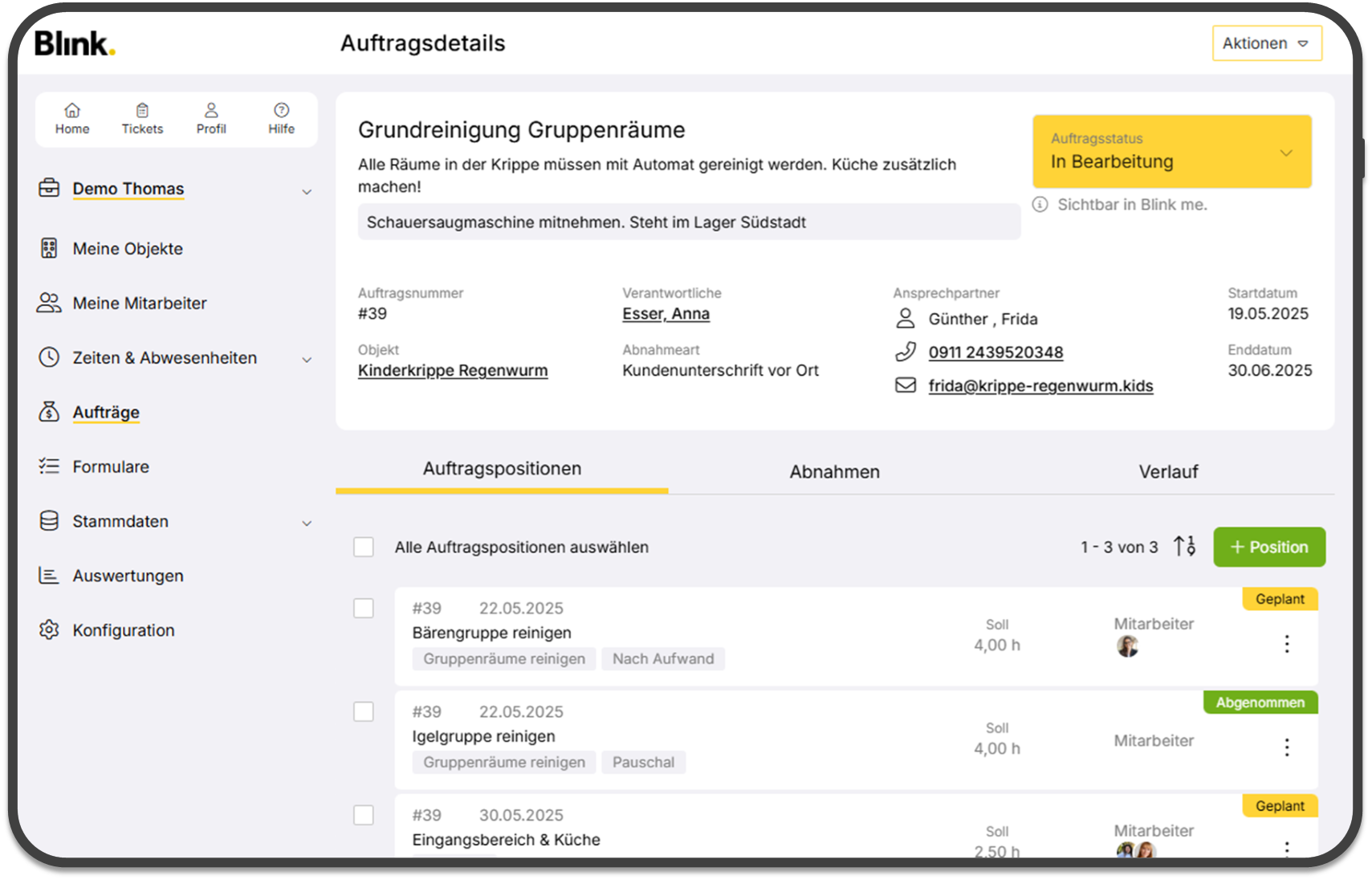The width and height of the screenshot is (1372, 880).
Task: Click the info icon next to Sichtbar in Blink me
Action: (x=1040, y=205)
